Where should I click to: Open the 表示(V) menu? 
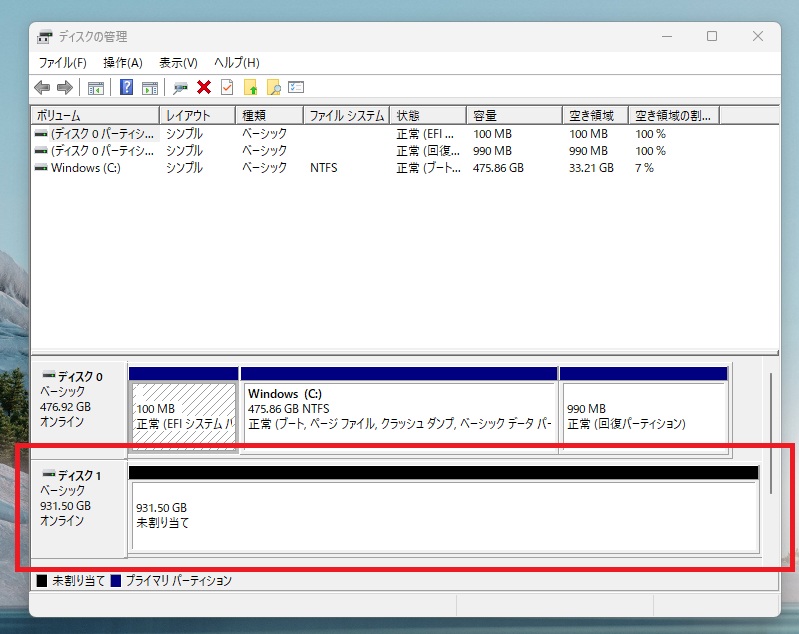pos(178,63)
